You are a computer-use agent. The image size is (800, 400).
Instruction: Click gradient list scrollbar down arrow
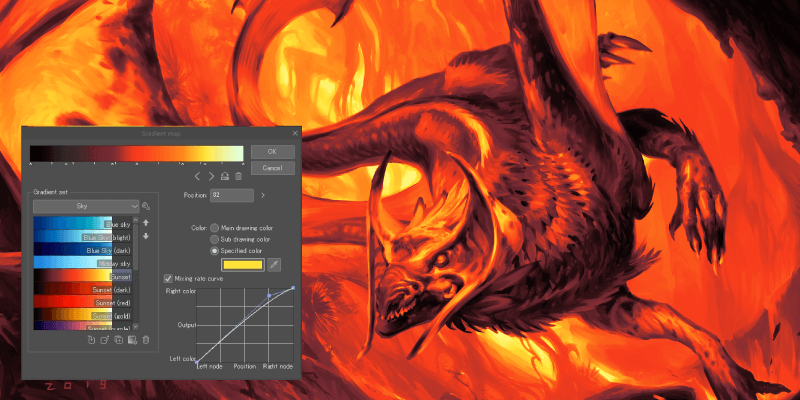tap(135, 327)
